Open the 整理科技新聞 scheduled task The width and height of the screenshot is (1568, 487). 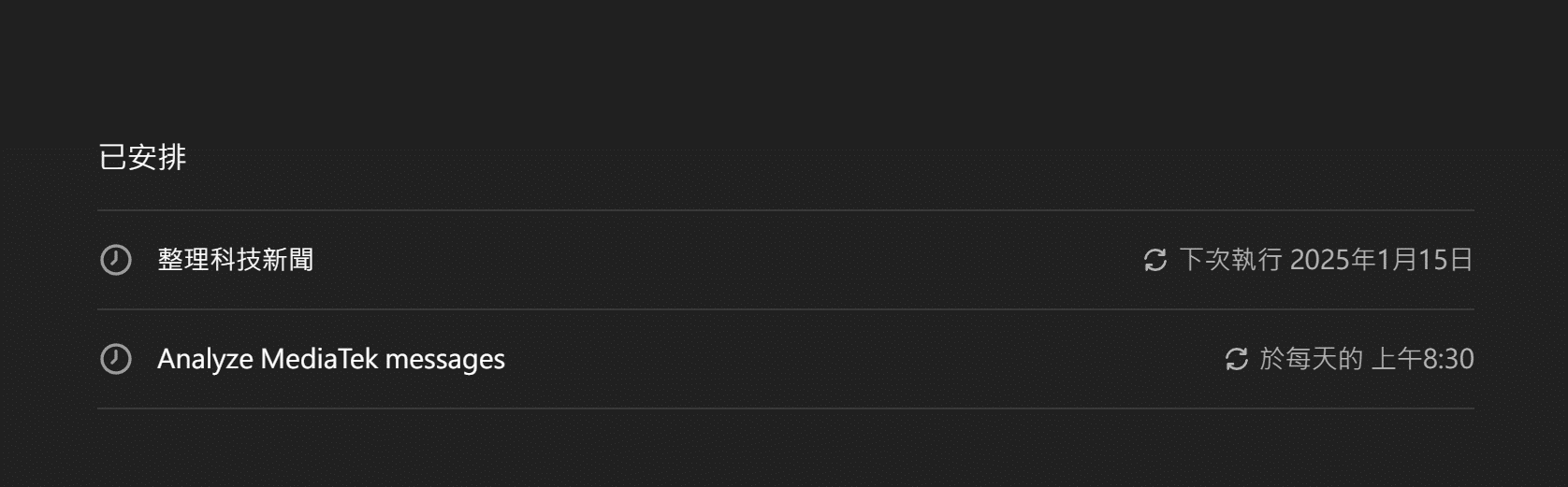tap(235, 260)
